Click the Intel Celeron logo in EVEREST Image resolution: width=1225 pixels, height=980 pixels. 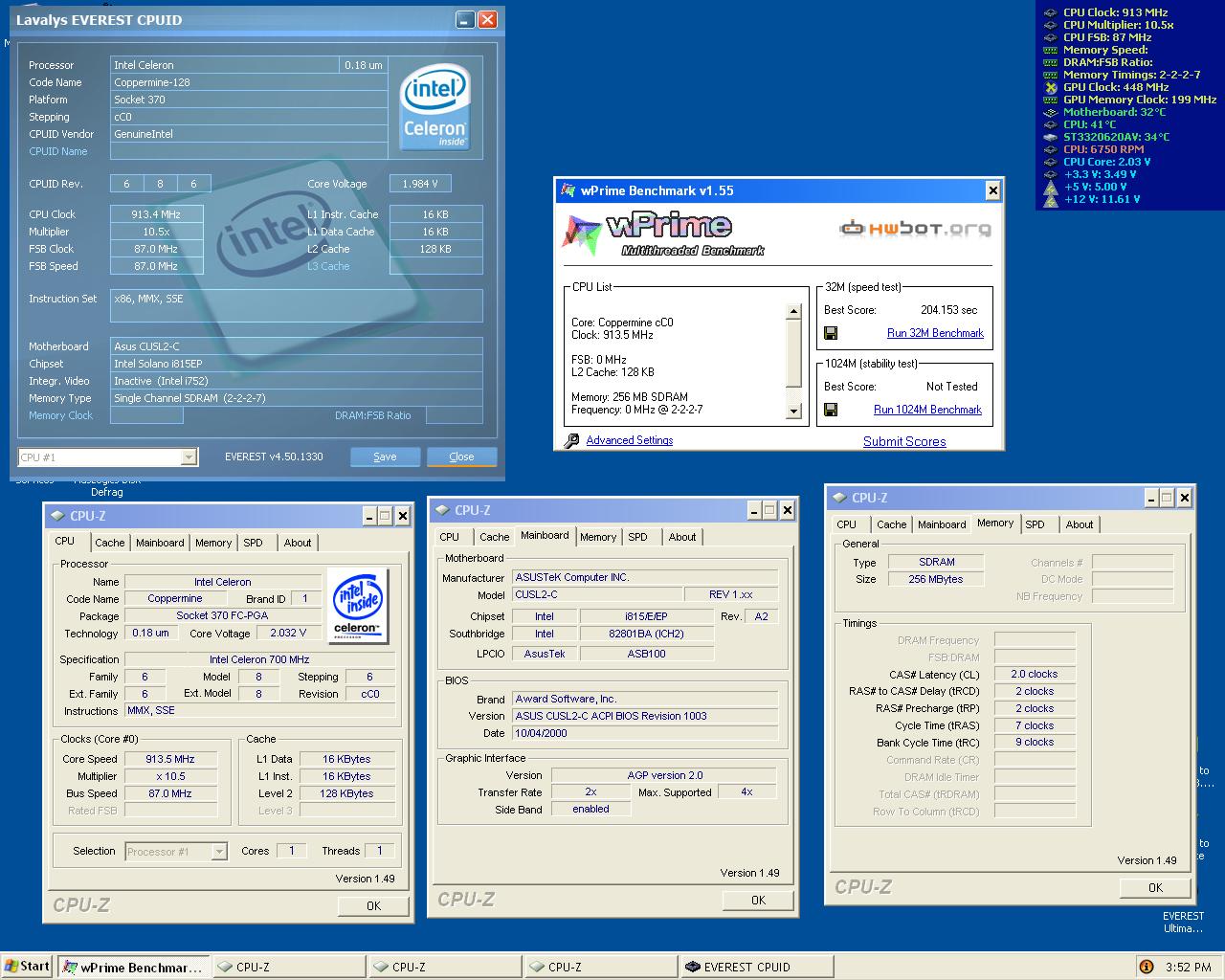(x=434, y=106)
